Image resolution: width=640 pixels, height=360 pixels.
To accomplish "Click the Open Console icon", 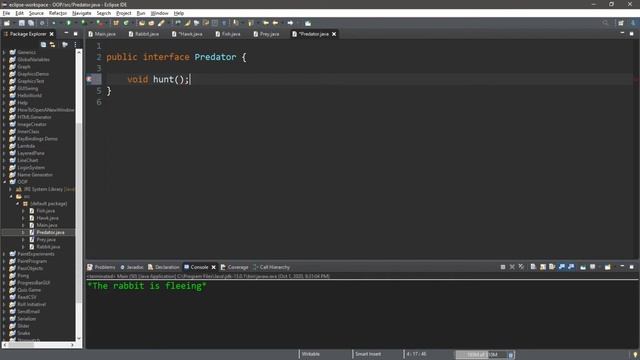I will [608, 267].
